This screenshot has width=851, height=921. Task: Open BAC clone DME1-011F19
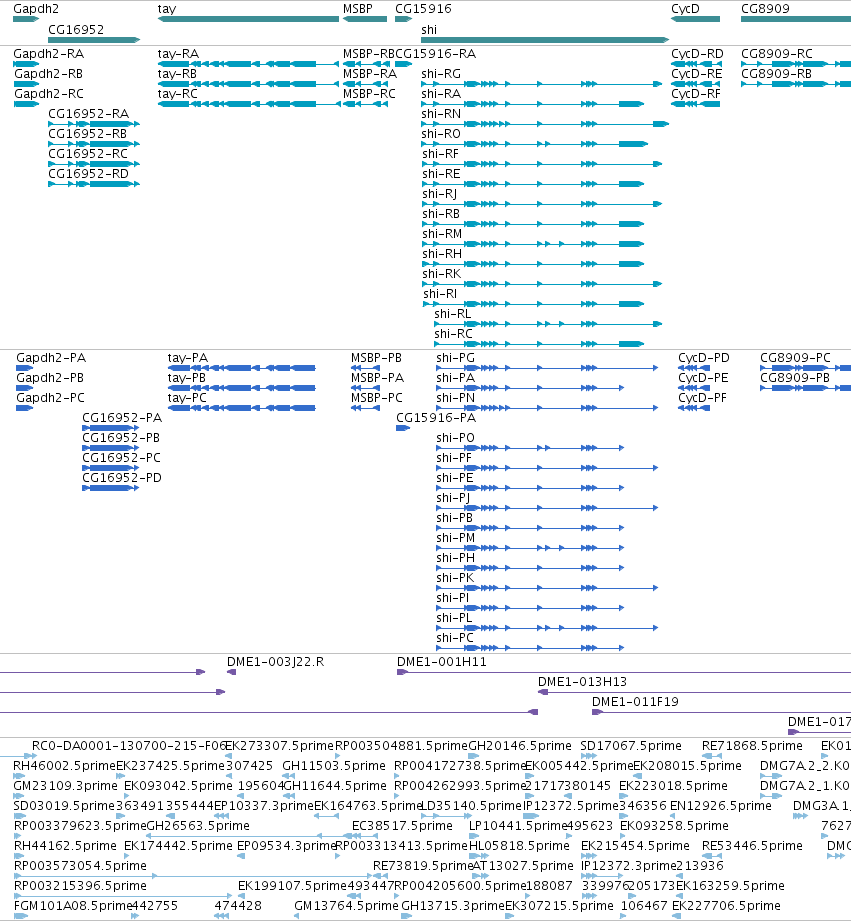[x=635, y=701]
